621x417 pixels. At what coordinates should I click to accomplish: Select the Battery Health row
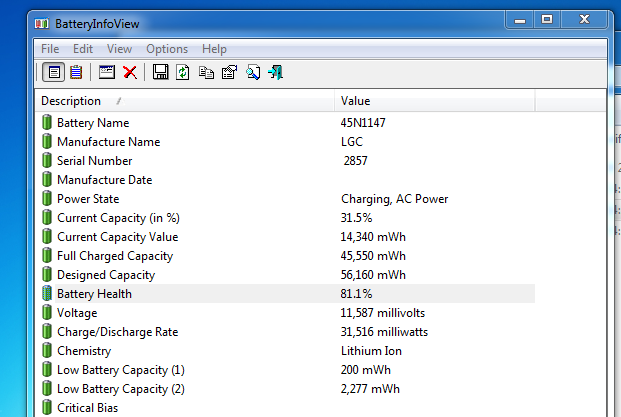pos(288,294)
